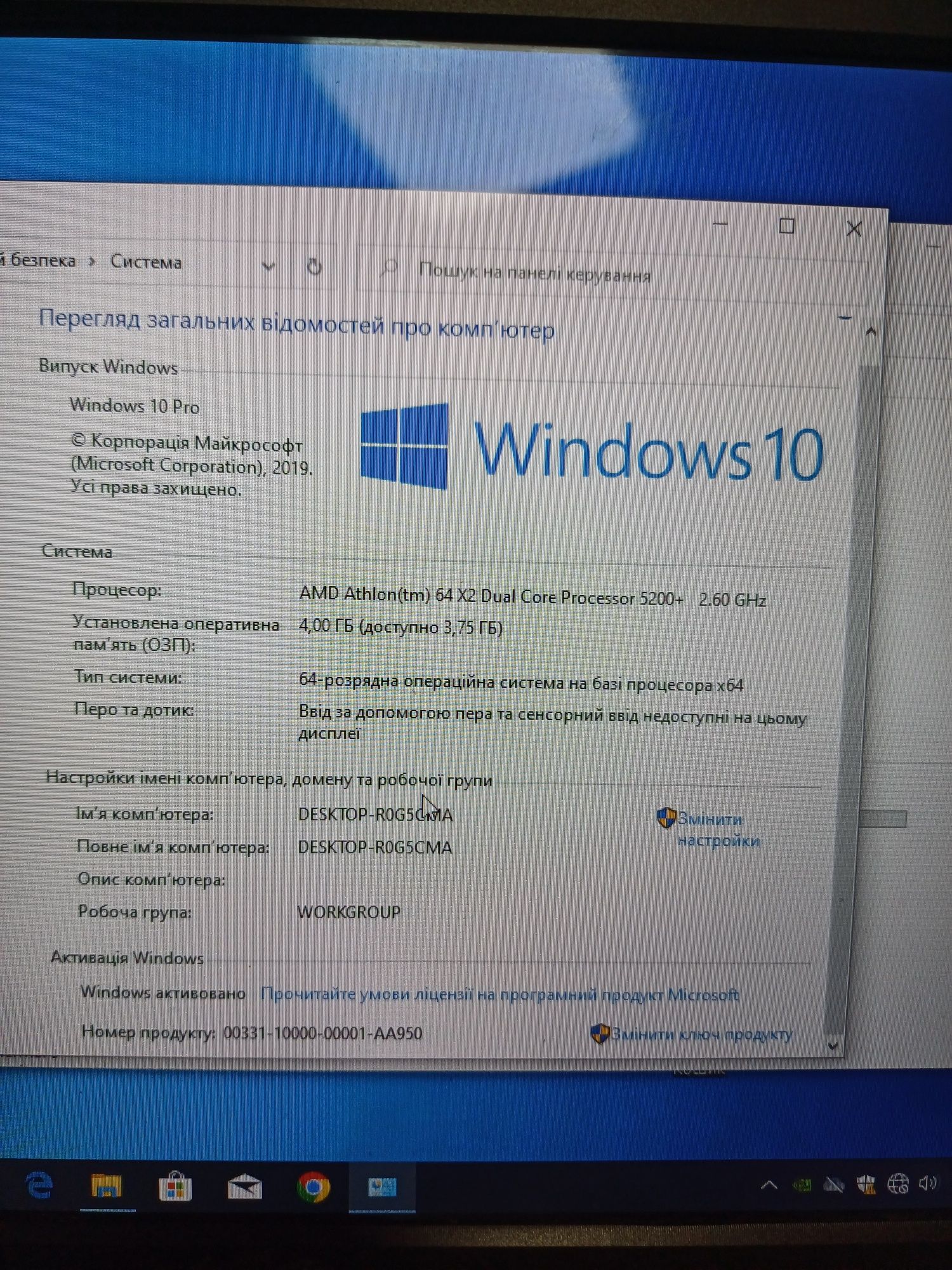Viewport: 952px width, 1270px height.
Task: Minimize the System window
Action: click(720, 224)
